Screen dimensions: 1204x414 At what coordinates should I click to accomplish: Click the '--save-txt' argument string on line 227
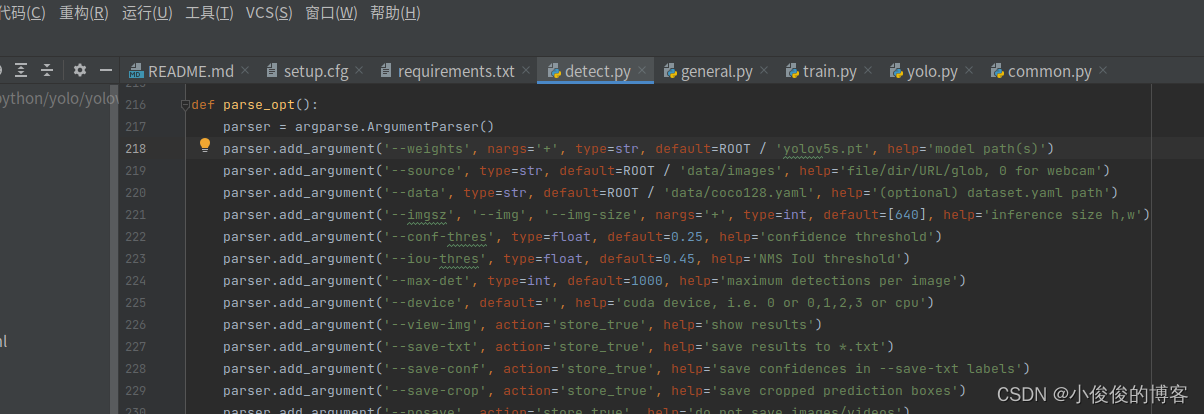click(x=432, y=346)
